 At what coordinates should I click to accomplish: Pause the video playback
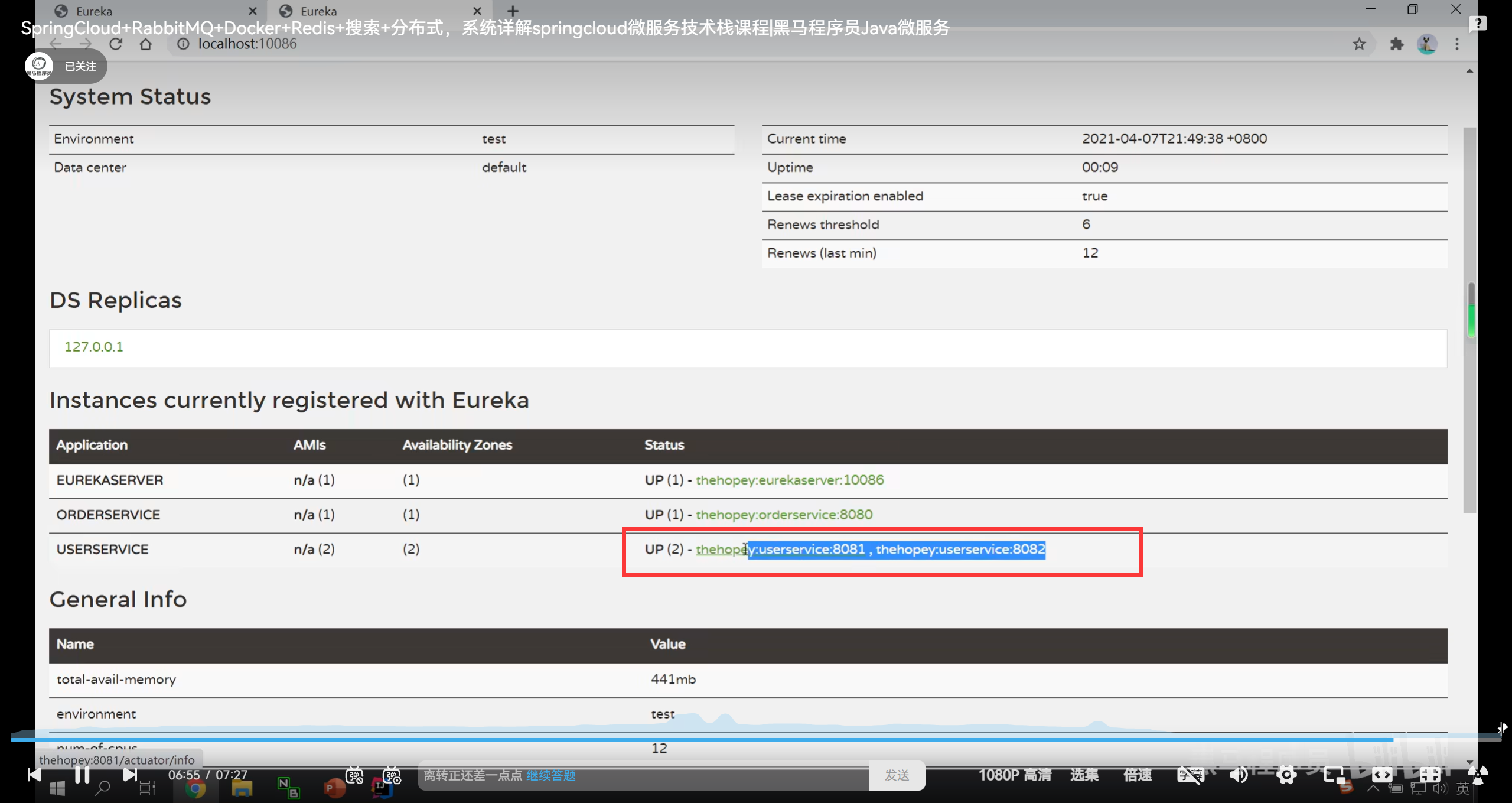coord(82,775)
